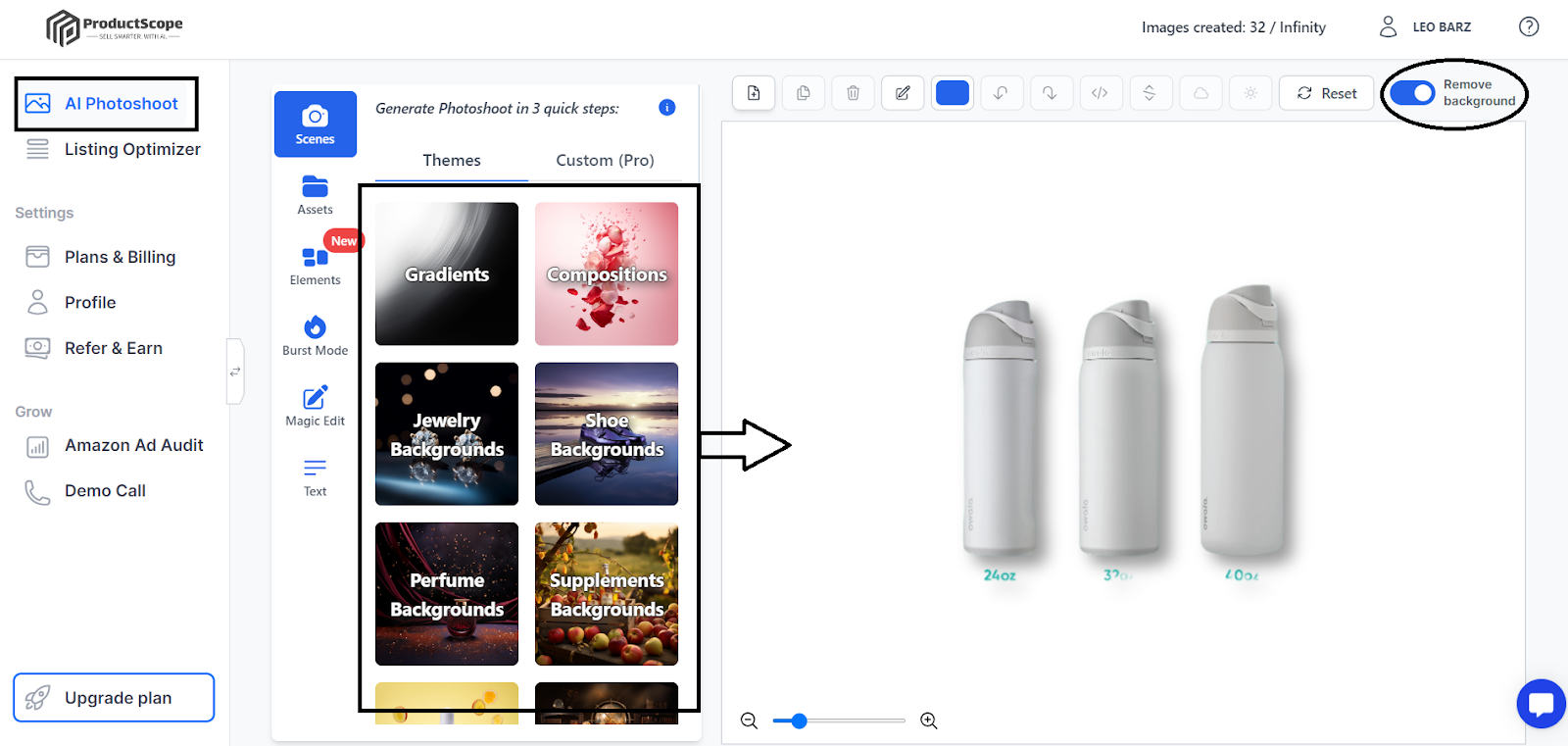
Task: Click the Upgrade plan button
Action: click(114, 698)
